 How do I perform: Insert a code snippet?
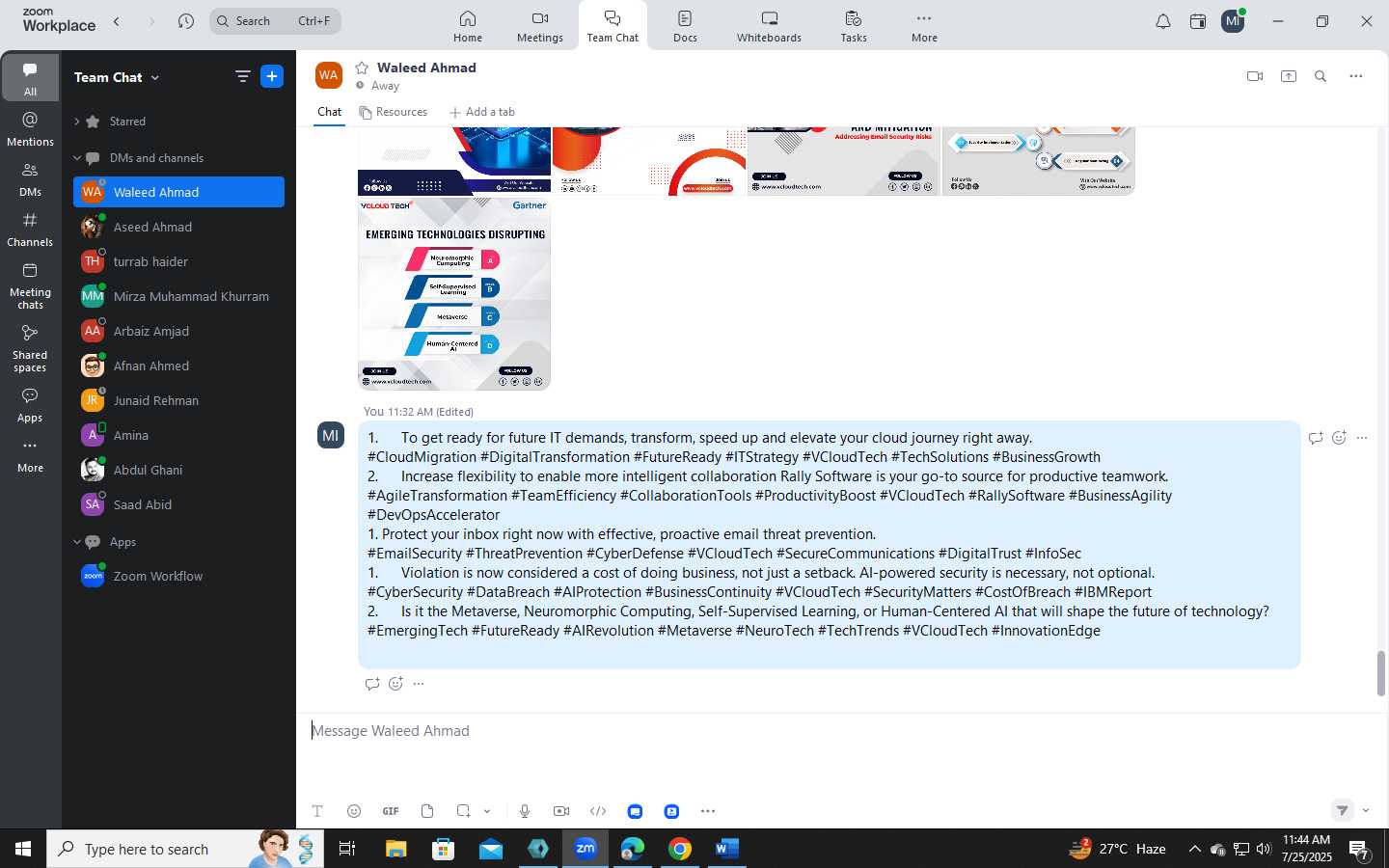[x=598, y=811]
